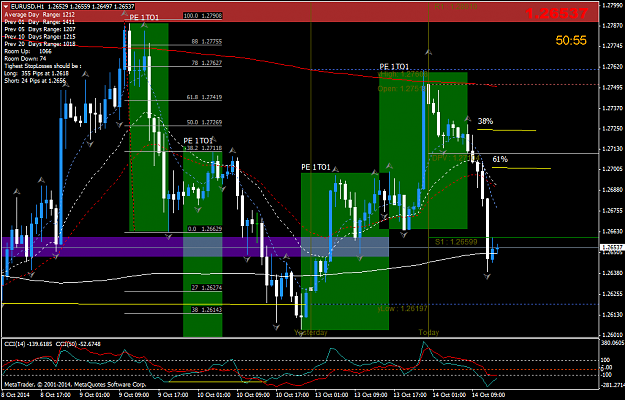This screenshot has height=400, width=625.
Task: Select the Fibonacci label '27 1.26274'
Action: click(x=206, y=287)
